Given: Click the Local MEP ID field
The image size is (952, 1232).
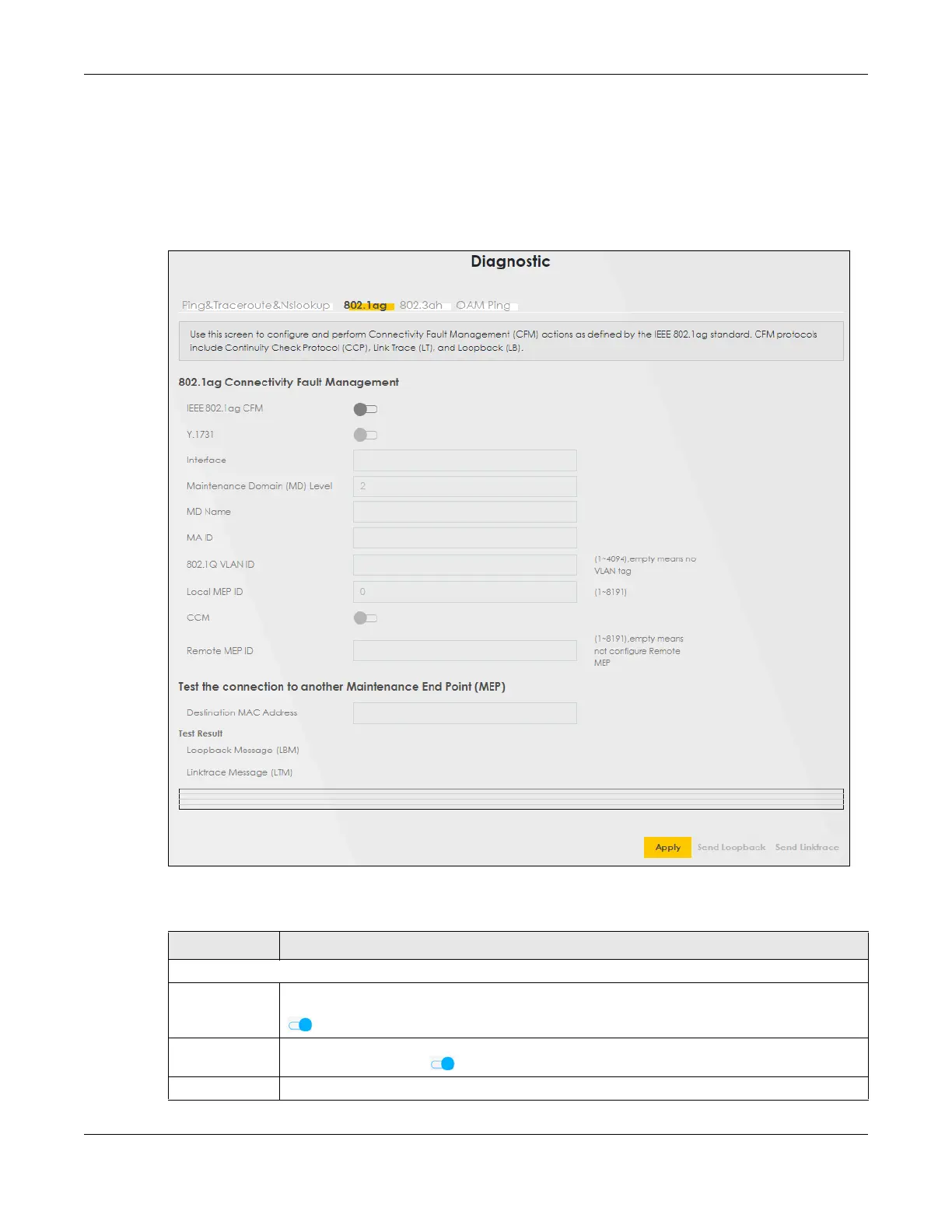Looking at the screenshot, I should 465,592.
